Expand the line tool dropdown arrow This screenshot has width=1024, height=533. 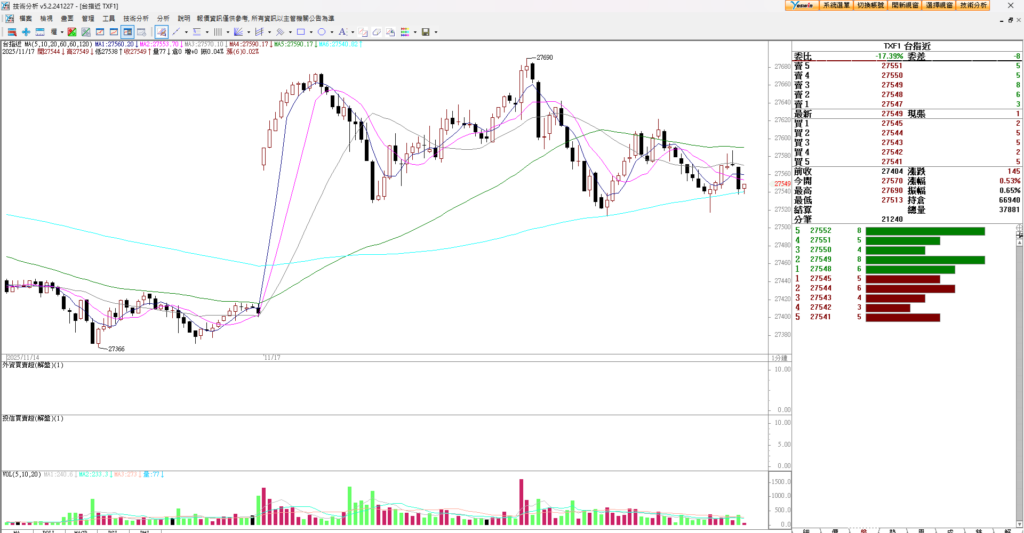[187, 32]
